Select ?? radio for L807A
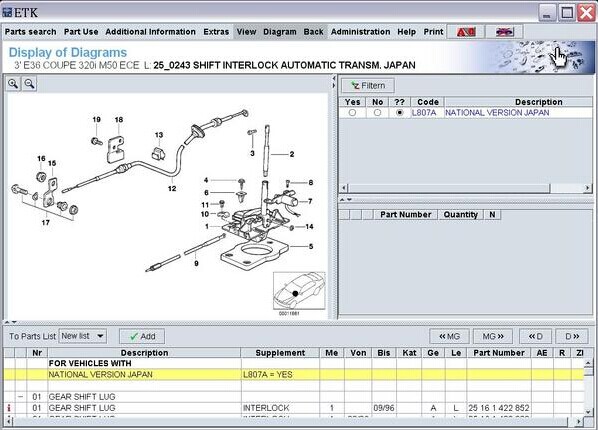The height and width of the screenshot is (430, 598). [399, 113]
